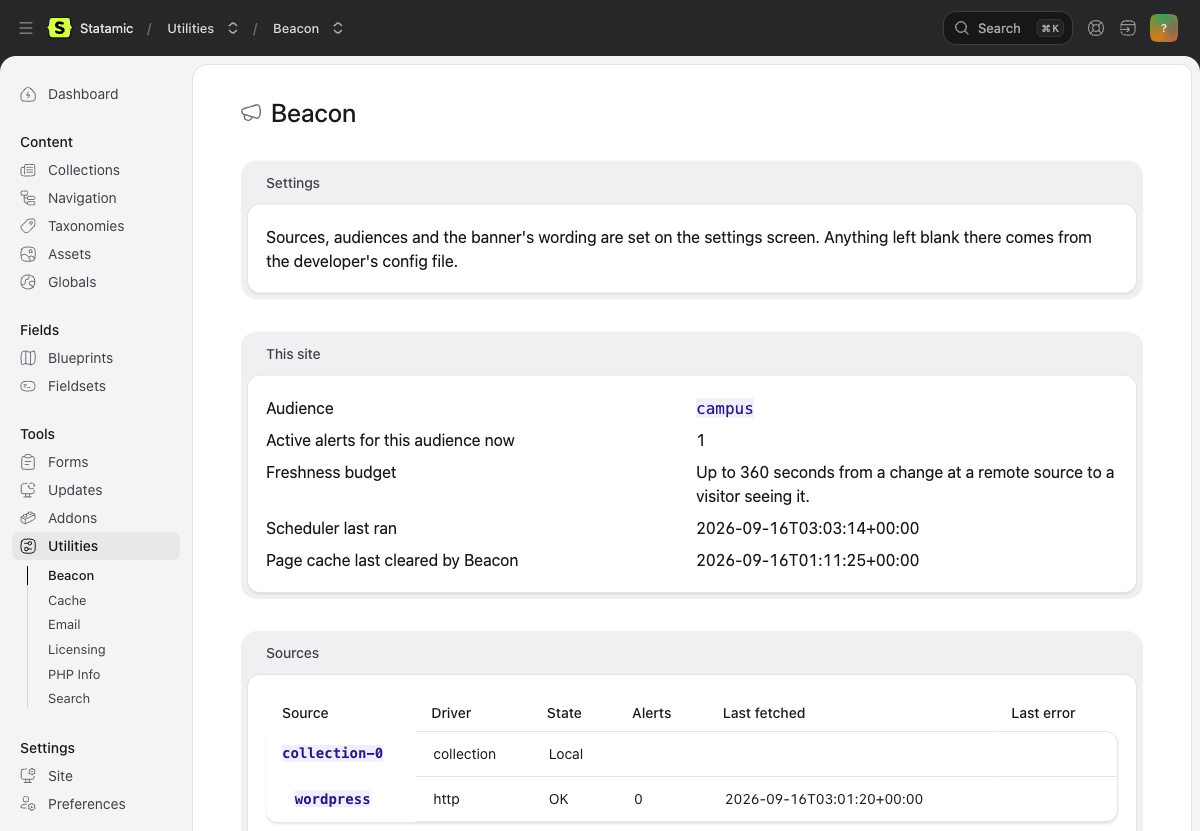Open the Search utility sub-item
1200x831 pixels.
[69, 698]
